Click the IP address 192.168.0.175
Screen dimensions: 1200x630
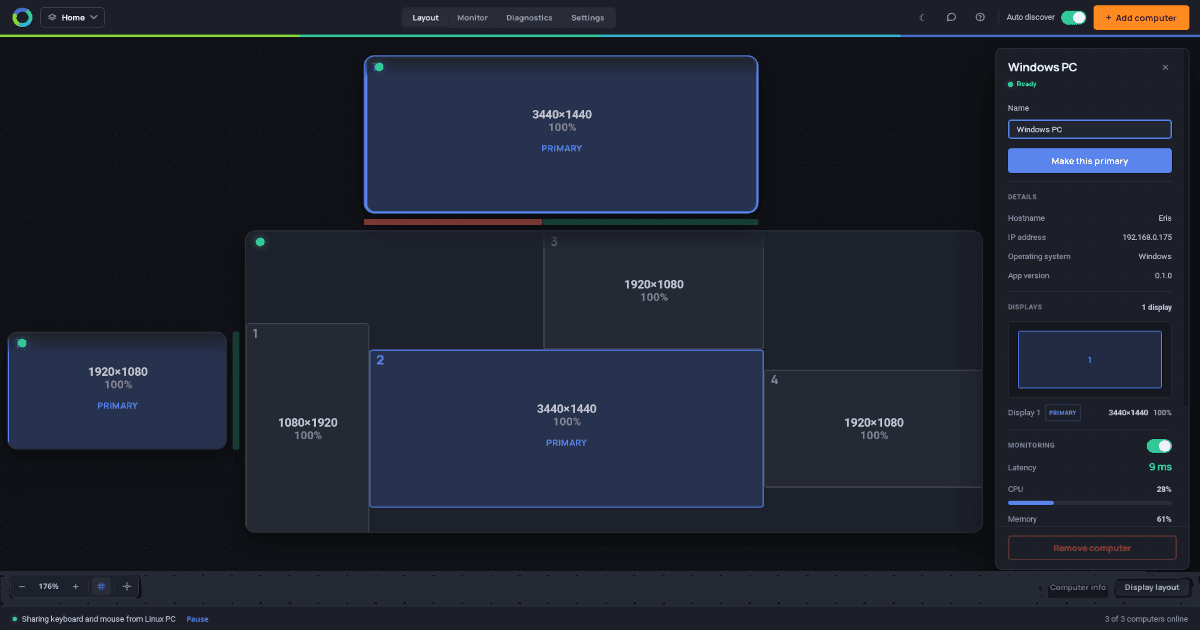click(1147, 237)
